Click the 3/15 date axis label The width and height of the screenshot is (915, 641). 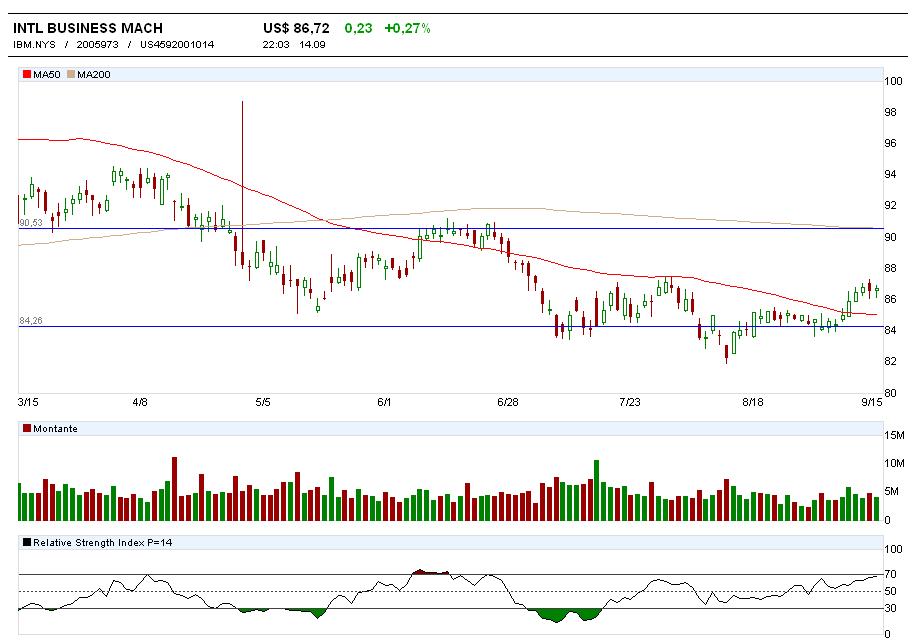28,402
